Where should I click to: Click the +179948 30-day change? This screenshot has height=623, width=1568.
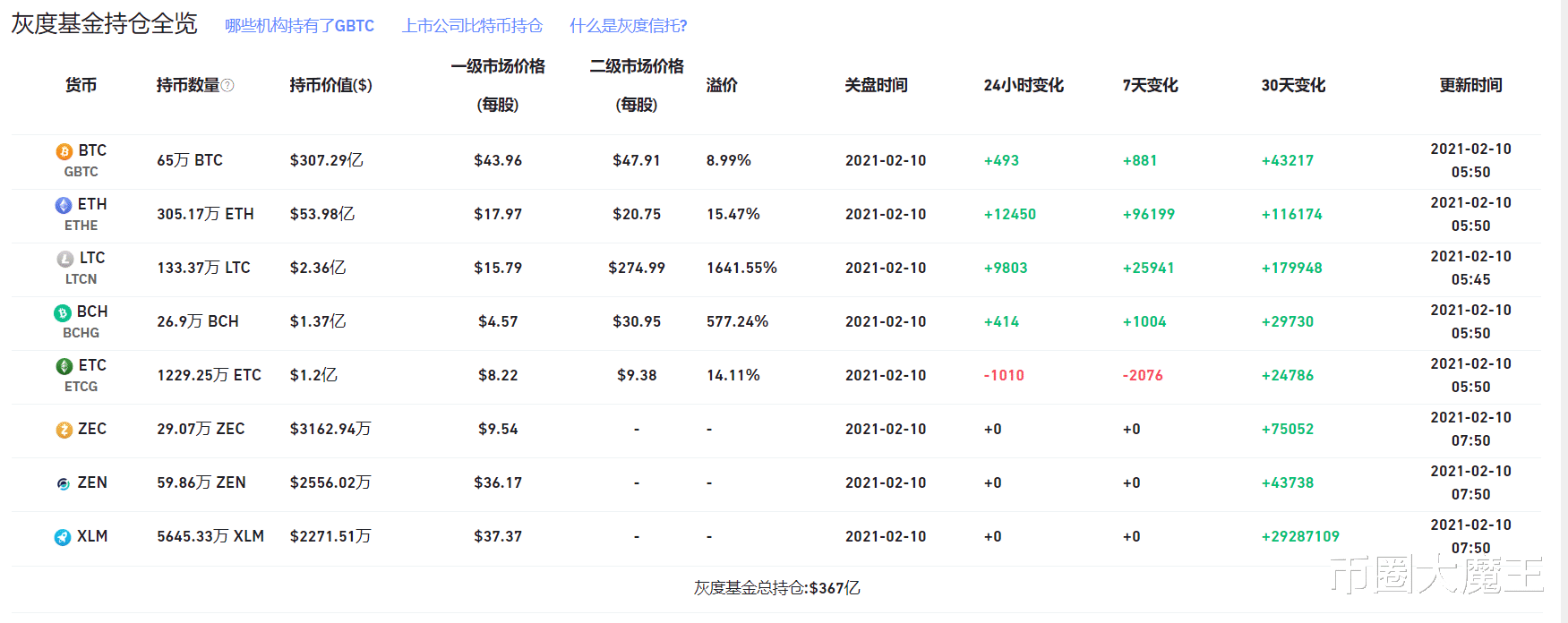(x=1292, y=268)
